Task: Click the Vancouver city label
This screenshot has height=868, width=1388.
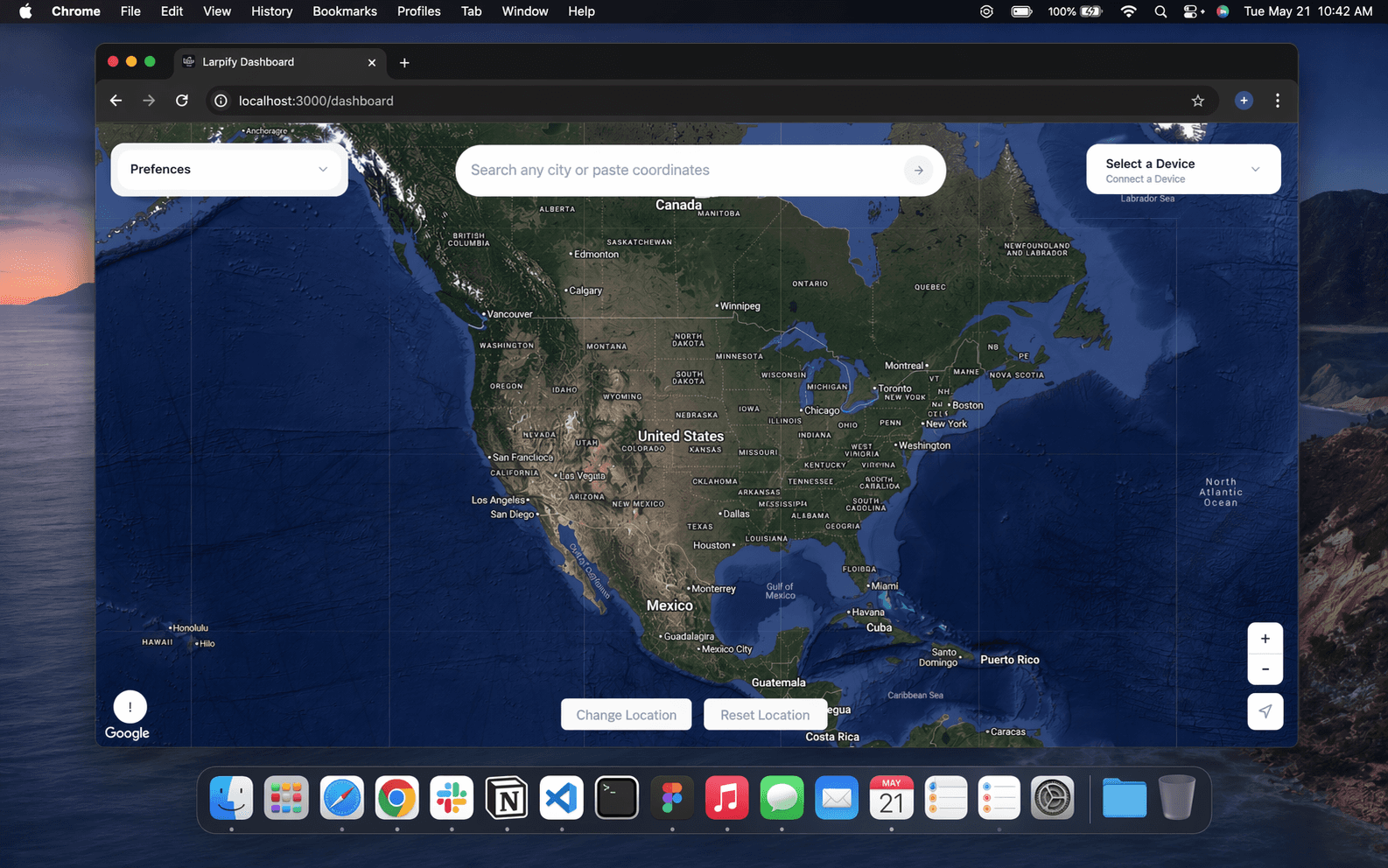Action: pyautogui.click(x=508, y=314)
